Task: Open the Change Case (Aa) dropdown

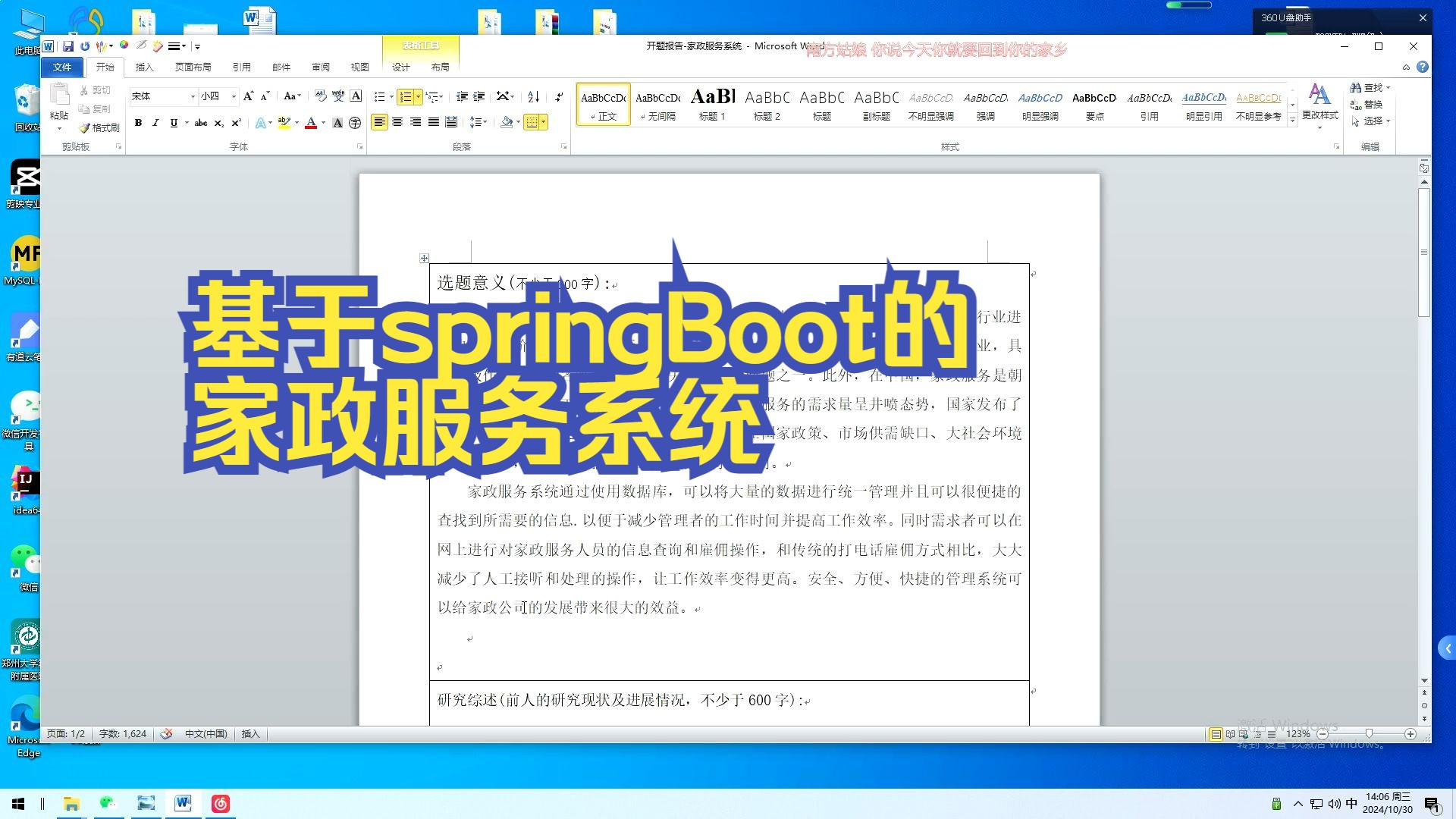Action: pos(292,96)
